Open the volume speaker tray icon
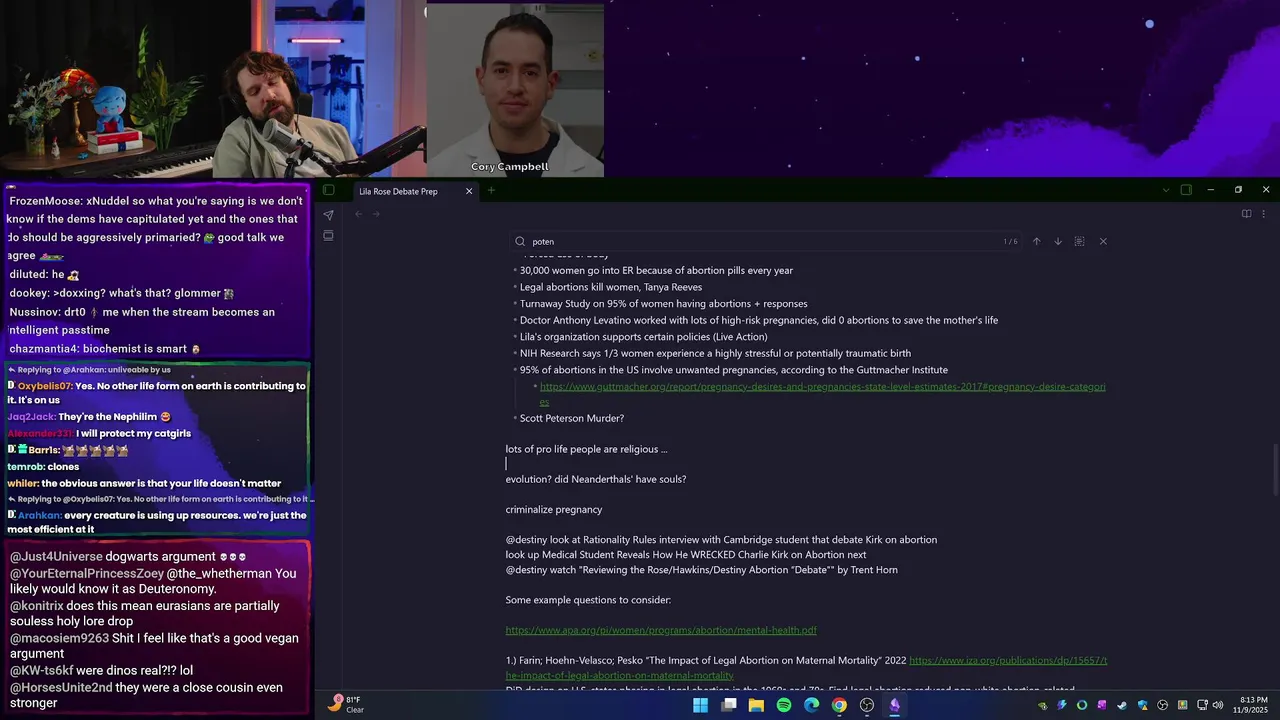 [x=1217, y=705]
